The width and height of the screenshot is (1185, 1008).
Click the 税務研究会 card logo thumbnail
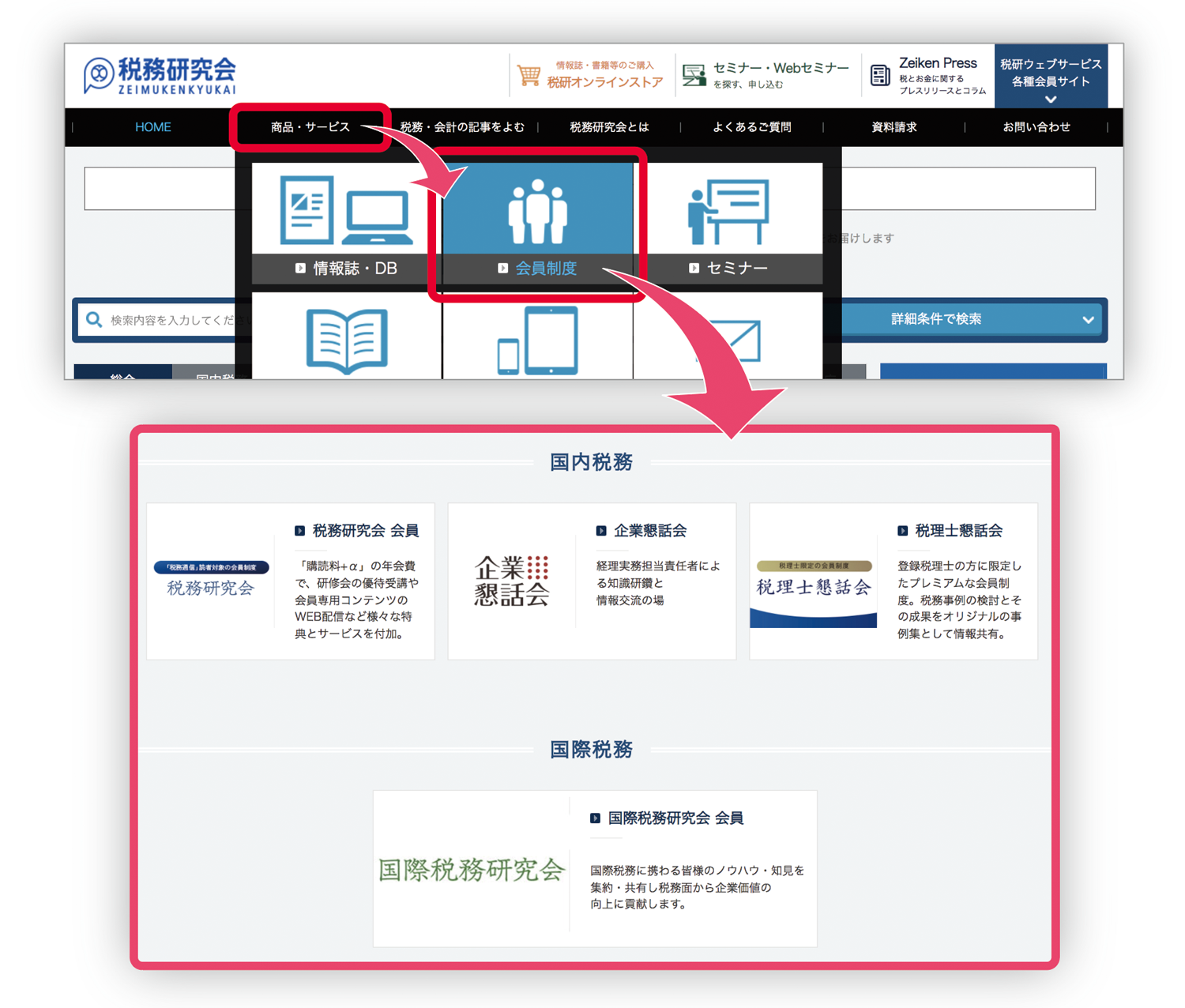pos(211,580)
